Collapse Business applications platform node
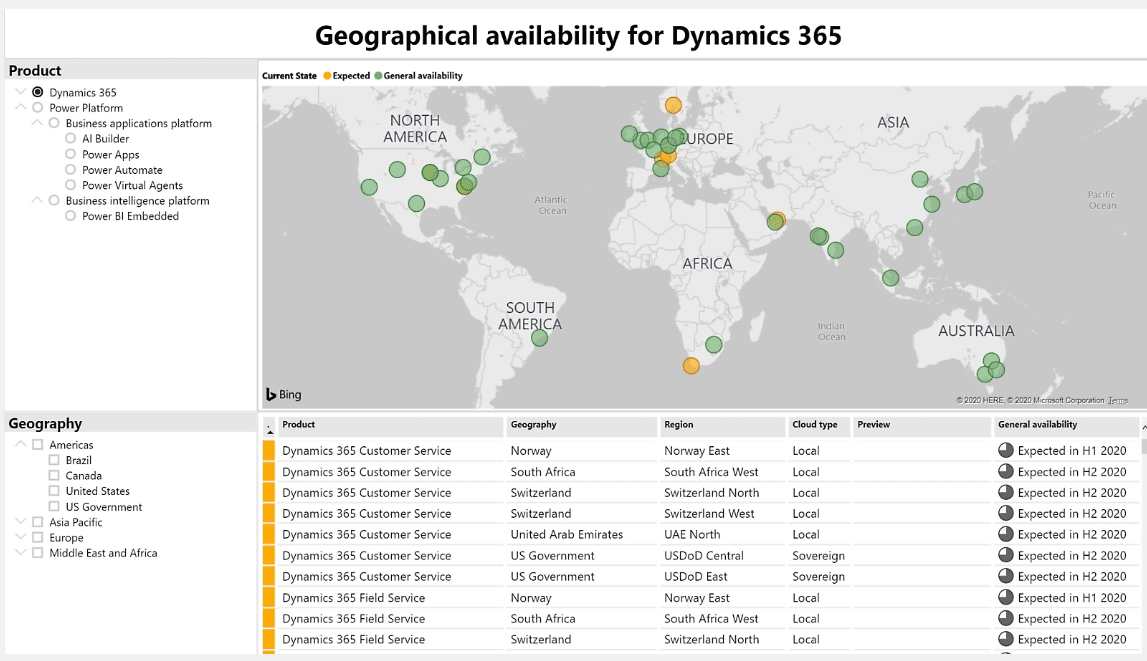This screenshot has height=661, width=1147. 37,122
